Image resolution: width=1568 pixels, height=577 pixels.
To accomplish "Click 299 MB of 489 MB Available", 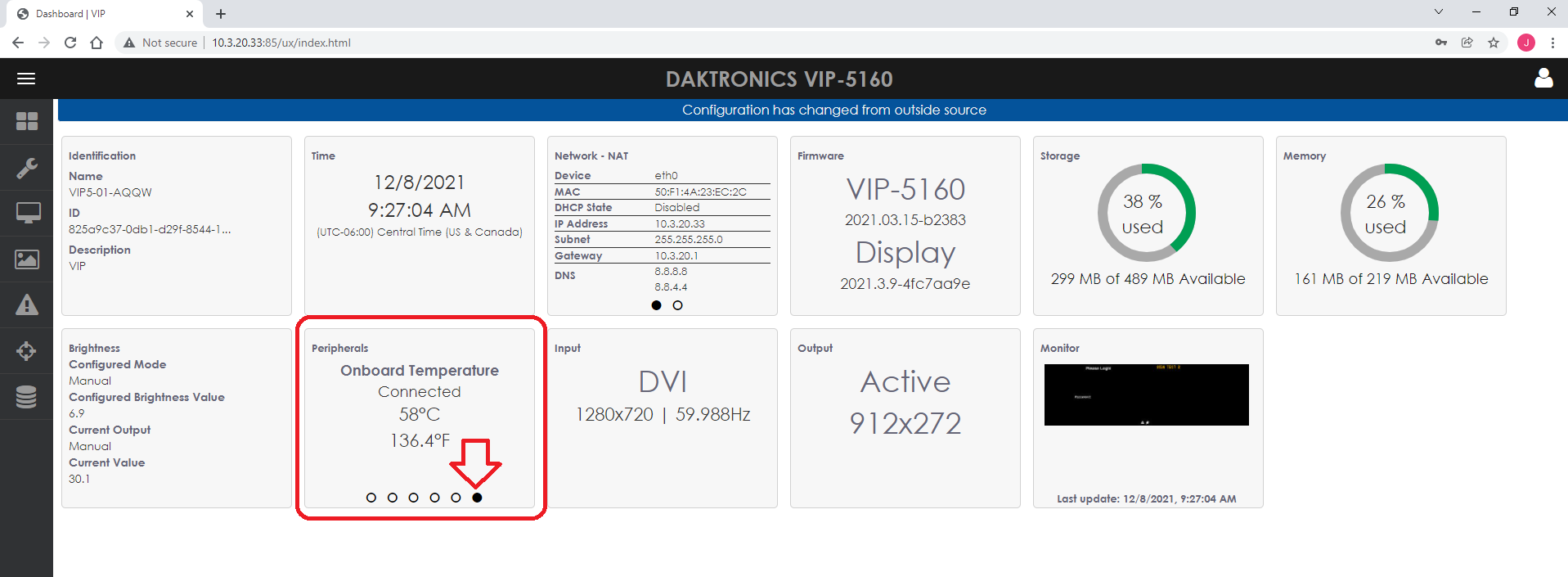I will click(1148, 279).
